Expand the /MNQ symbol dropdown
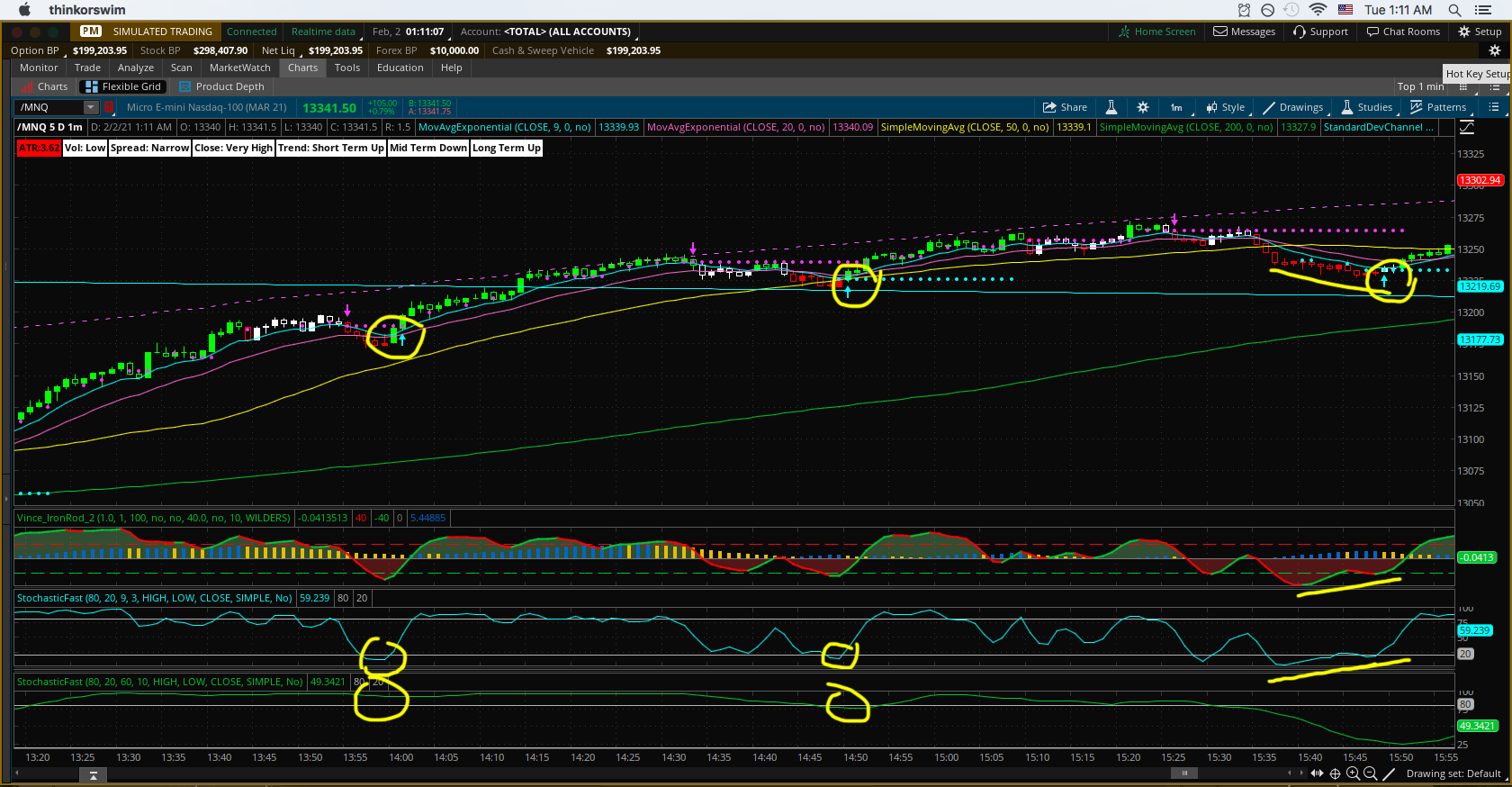Viewport: 1512px width, 787px height. [x=90, y=107]
